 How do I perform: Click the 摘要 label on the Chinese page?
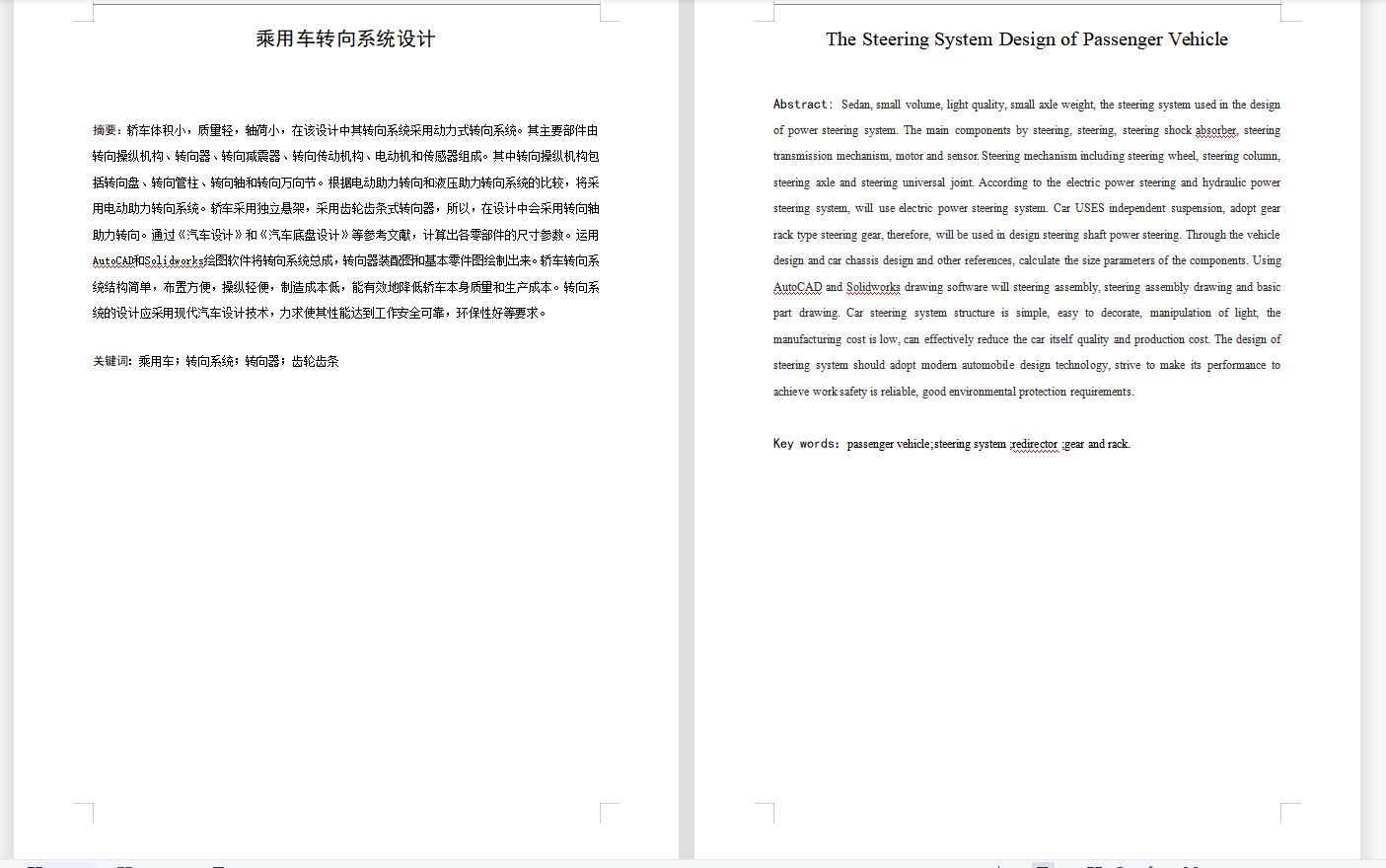(x=105, y=130)
